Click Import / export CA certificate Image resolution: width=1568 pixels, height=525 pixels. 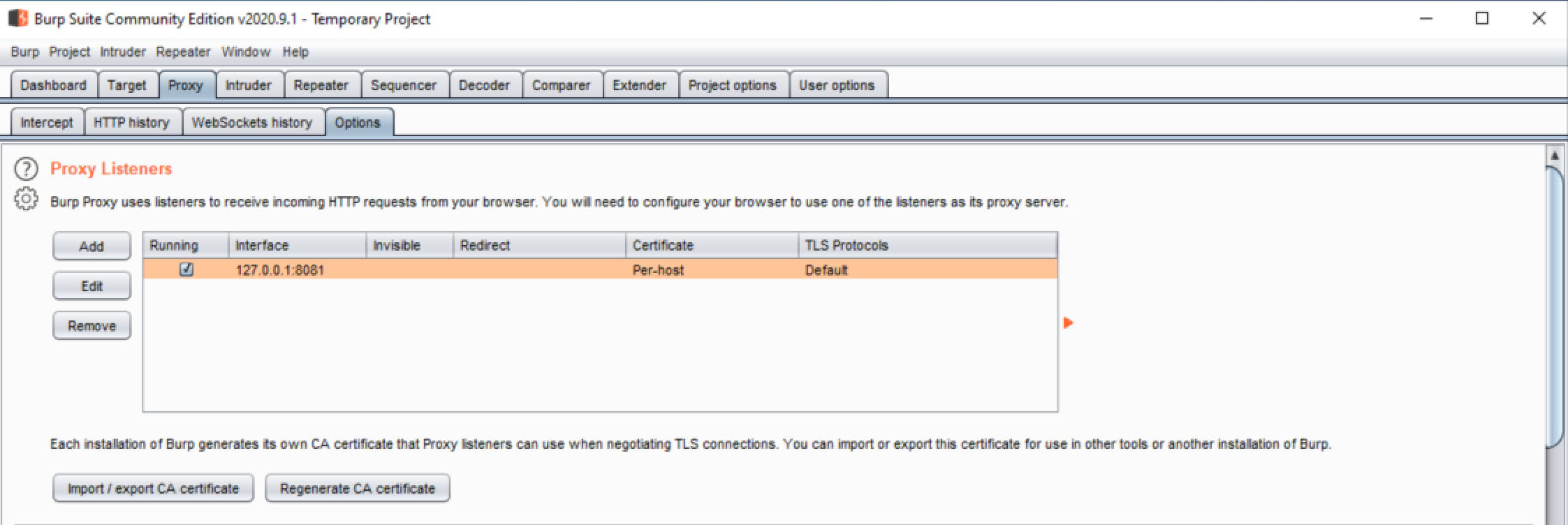click(x=154, y=488)
